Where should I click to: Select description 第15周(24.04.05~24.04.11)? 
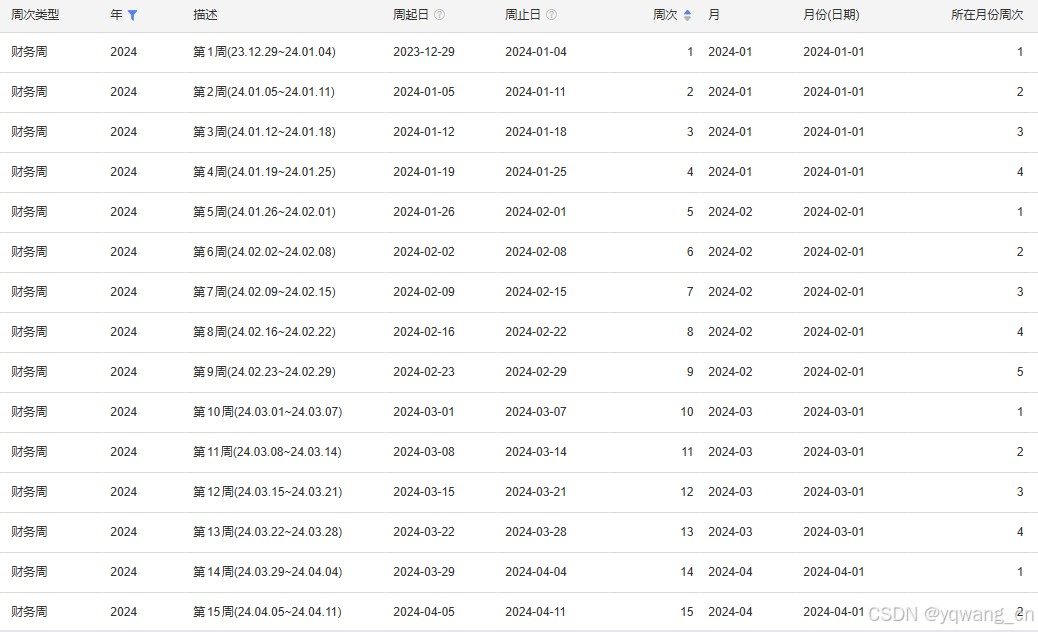tap(267, 611)
